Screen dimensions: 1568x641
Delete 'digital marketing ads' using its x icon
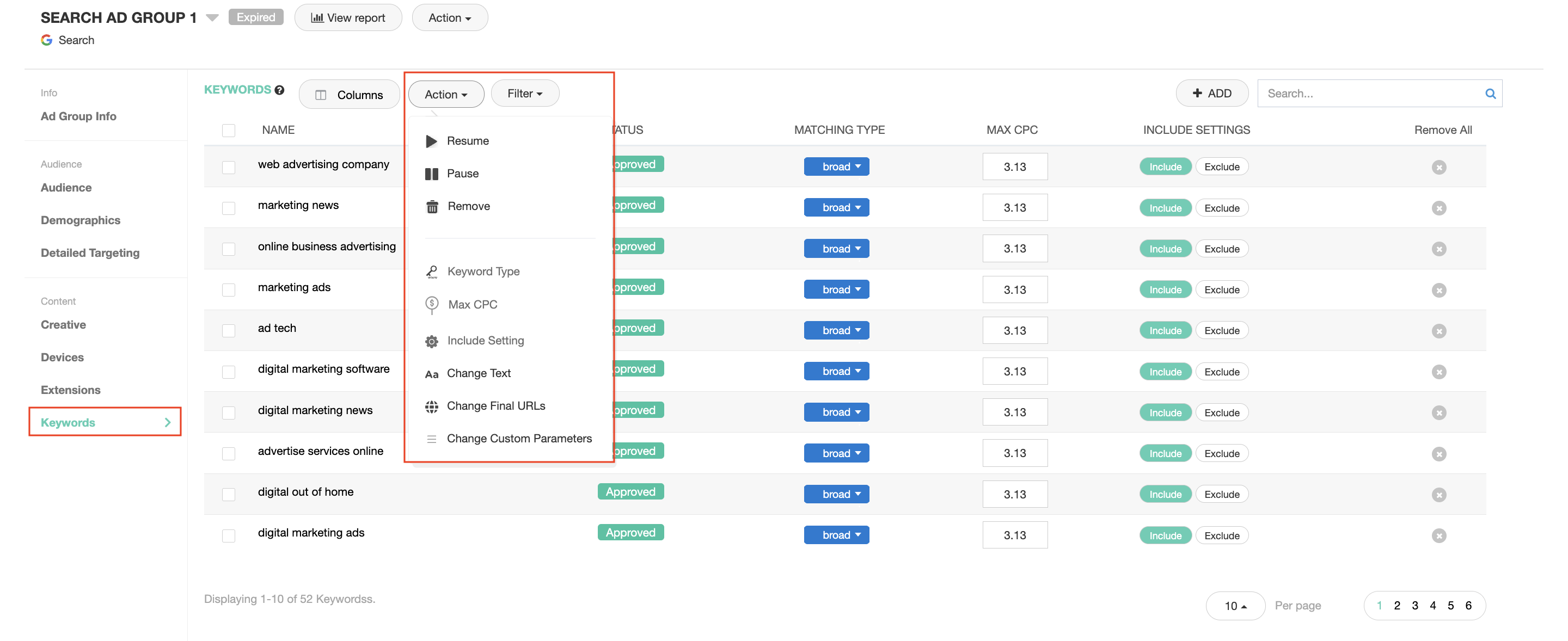[x=1438, y=536]
